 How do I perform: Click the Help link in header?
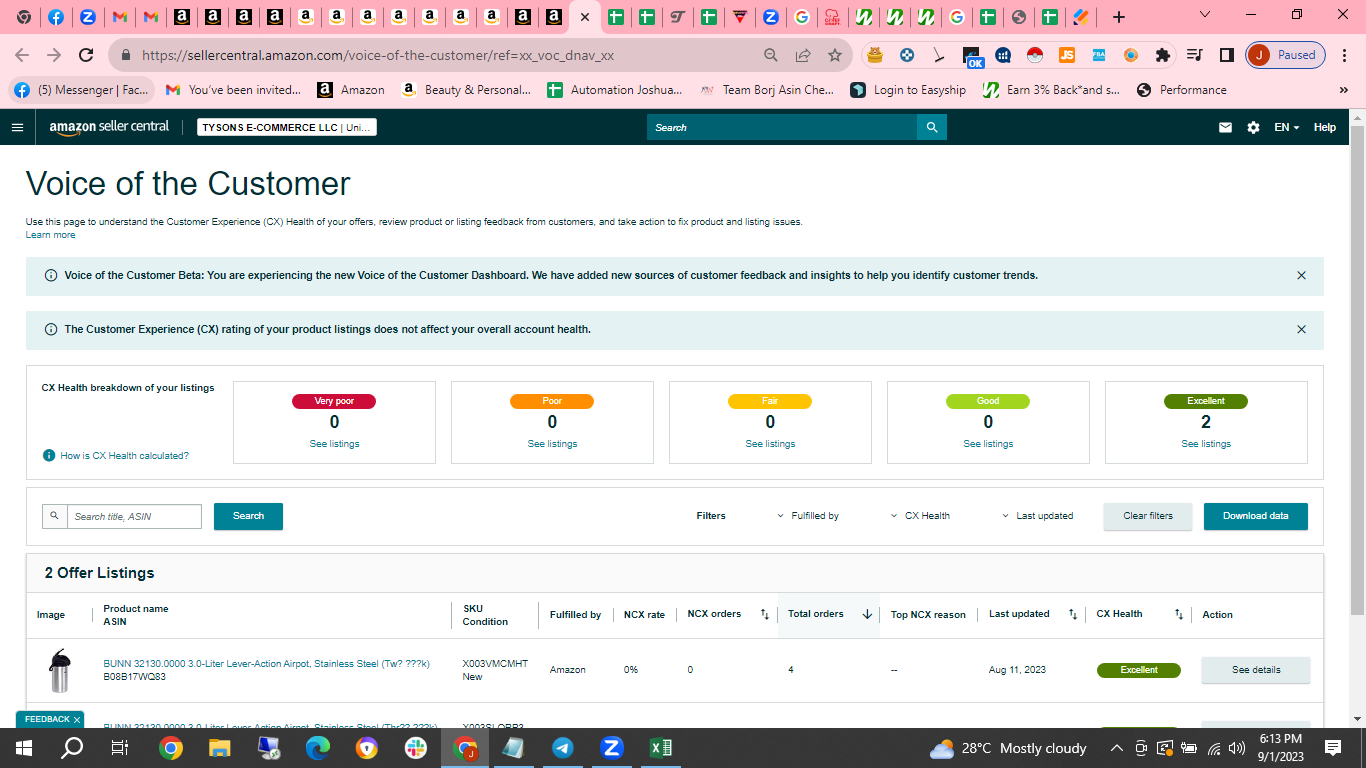click(1324, 127)
